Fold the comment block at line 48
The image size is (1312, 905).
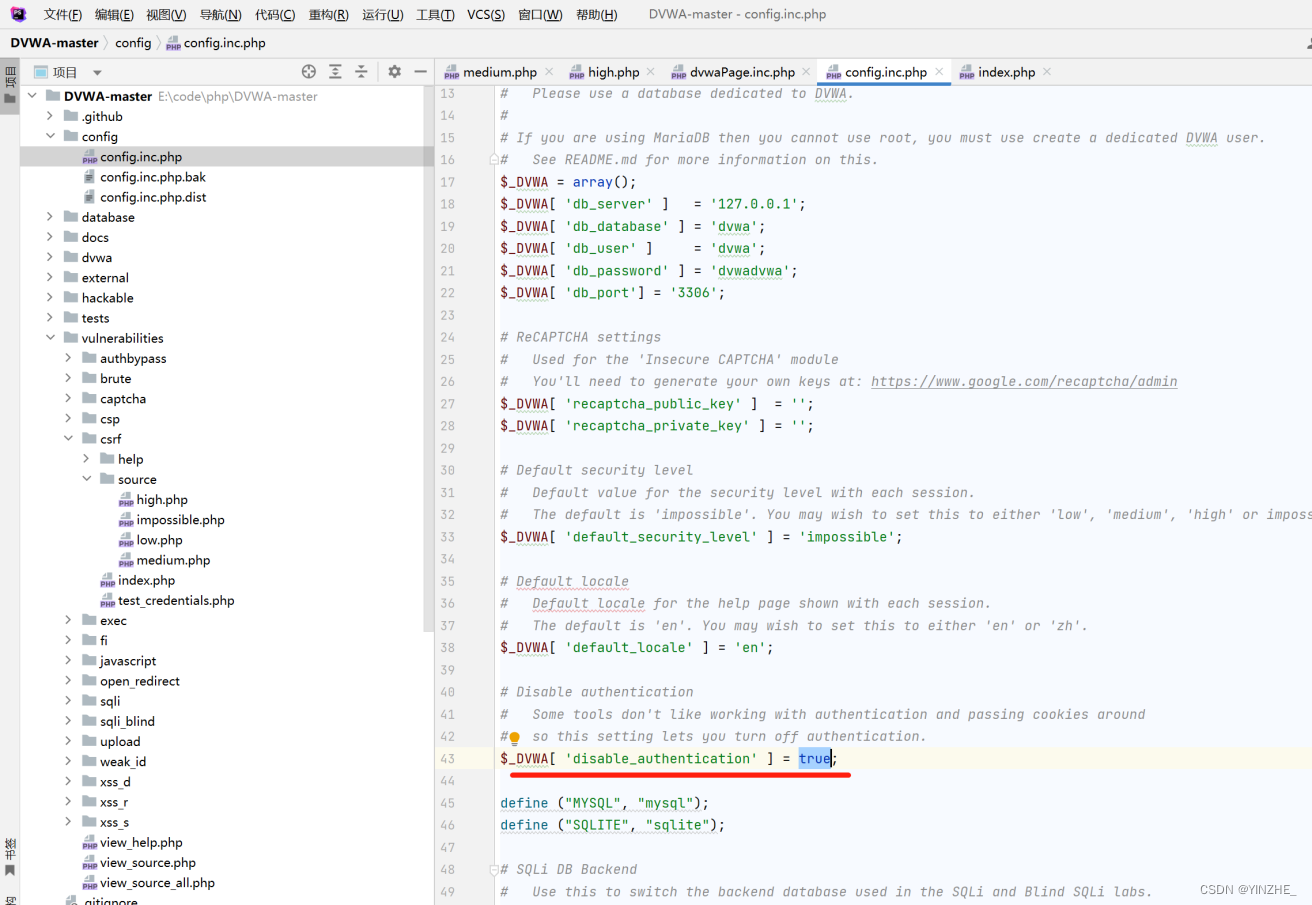pyautogui.click(x=494, y=870)
